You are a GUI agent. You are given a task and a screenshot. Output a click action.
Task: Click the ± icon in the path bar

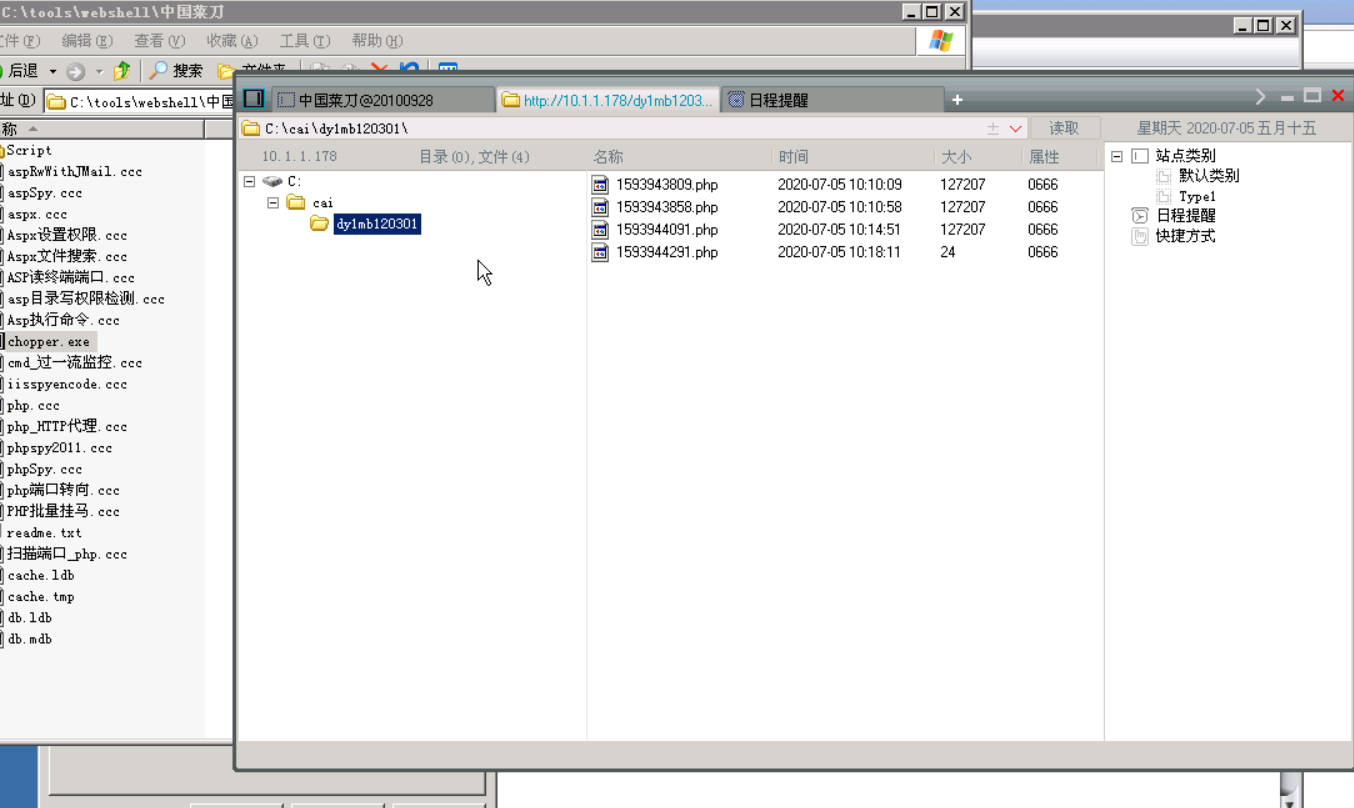[x=993, y=128]
